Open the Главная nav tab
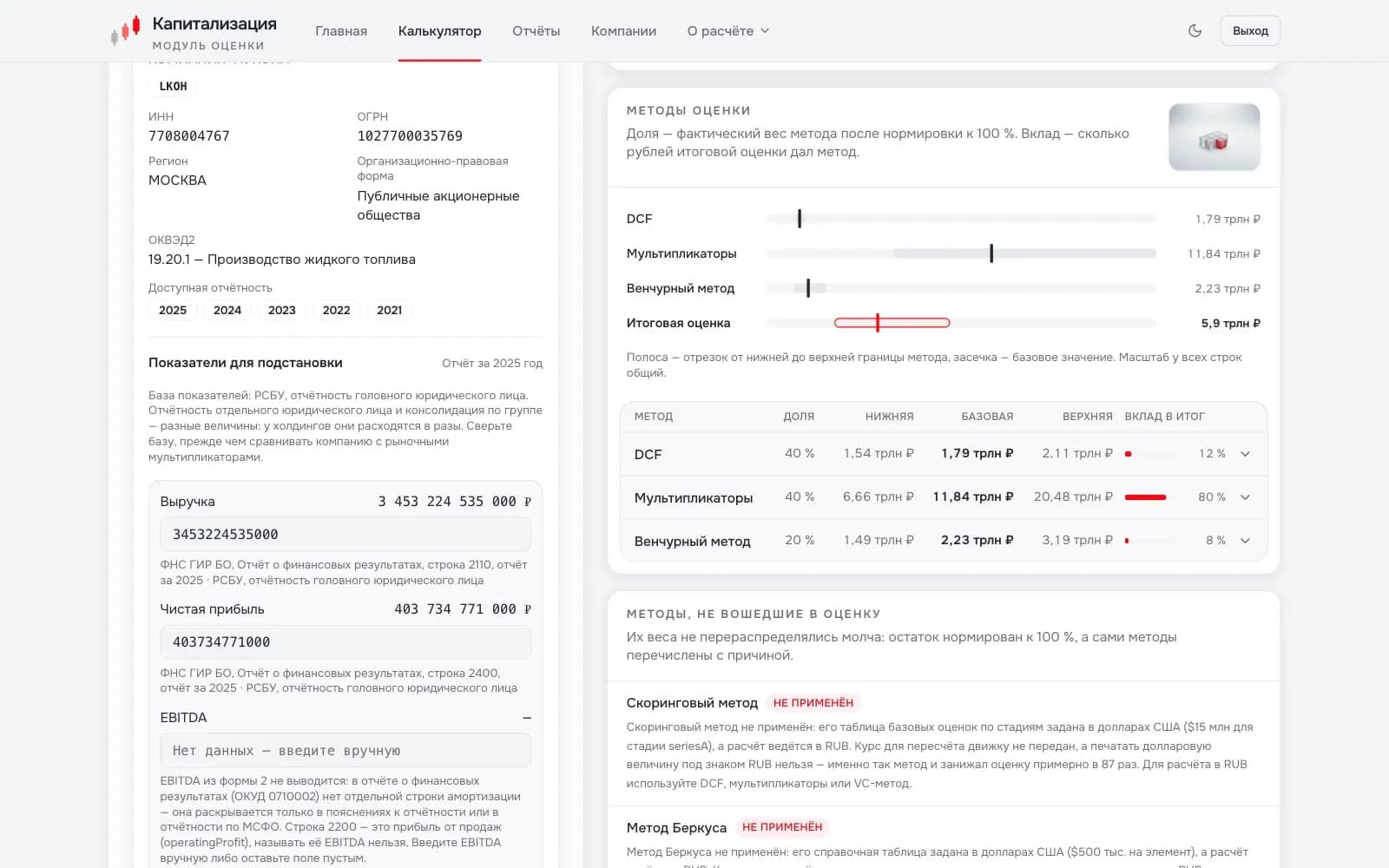Viewport: 1389px width, 868px height. click(341, 31)
